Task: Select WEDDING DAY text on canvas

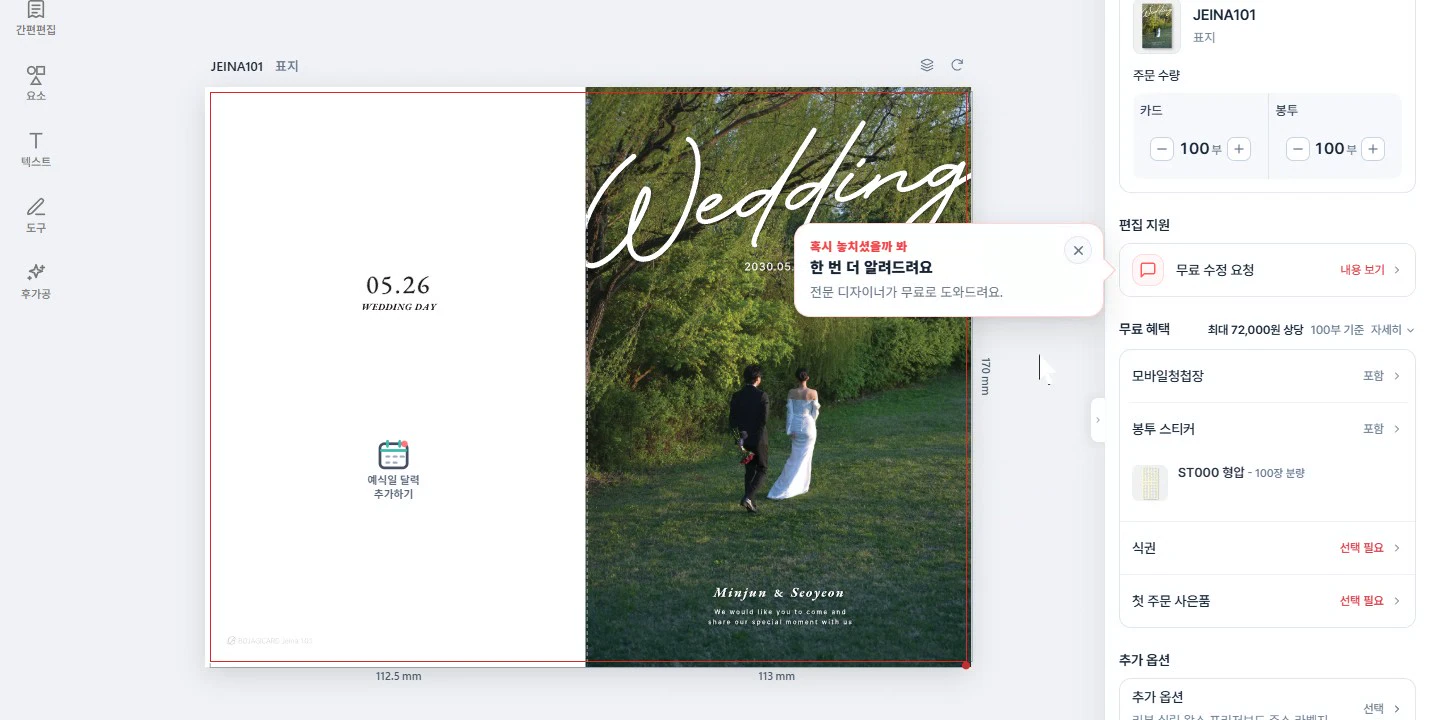Action: [x=399, y=307]
